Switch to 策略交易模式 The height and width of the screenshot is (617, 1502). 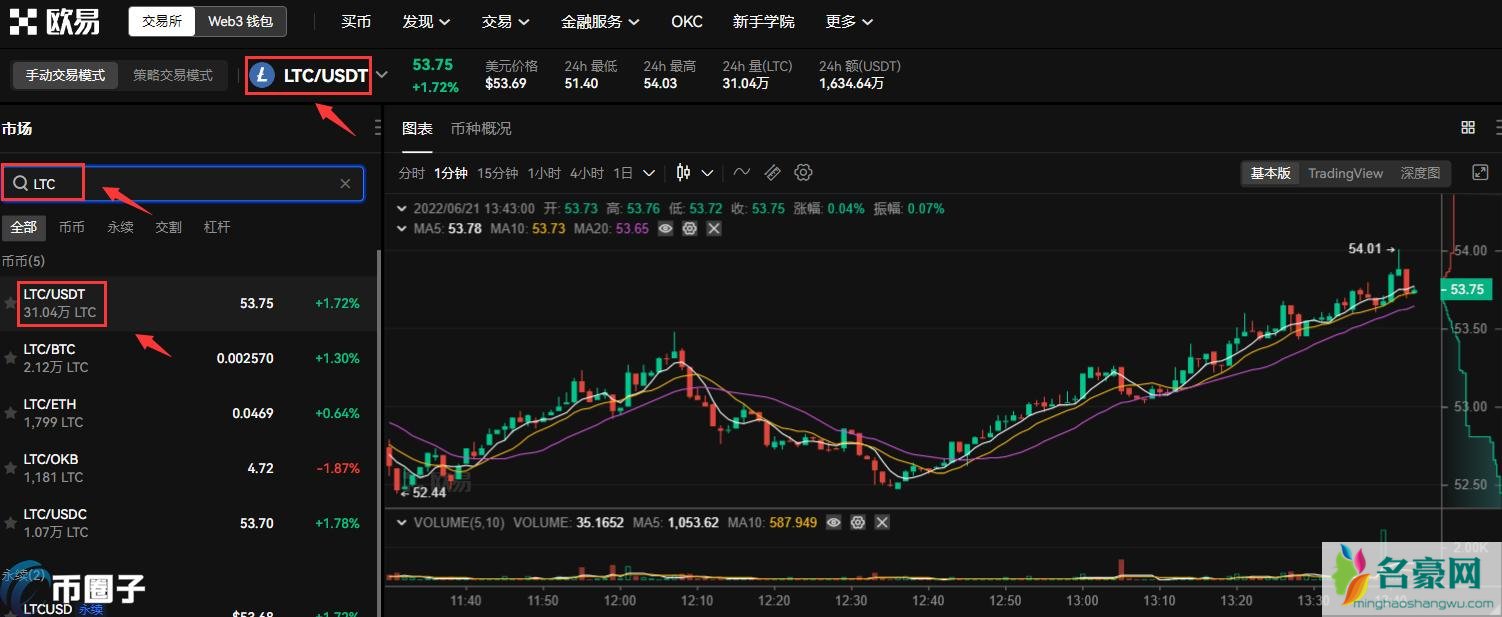172,75
